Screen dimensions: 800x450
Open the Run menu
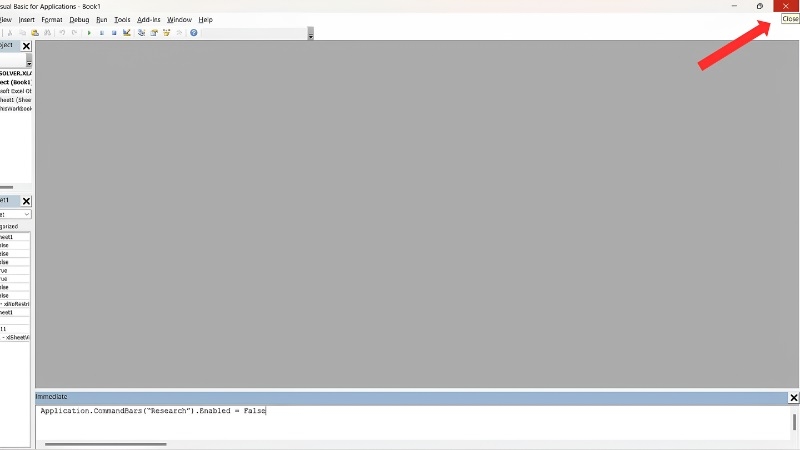[102, 20]
